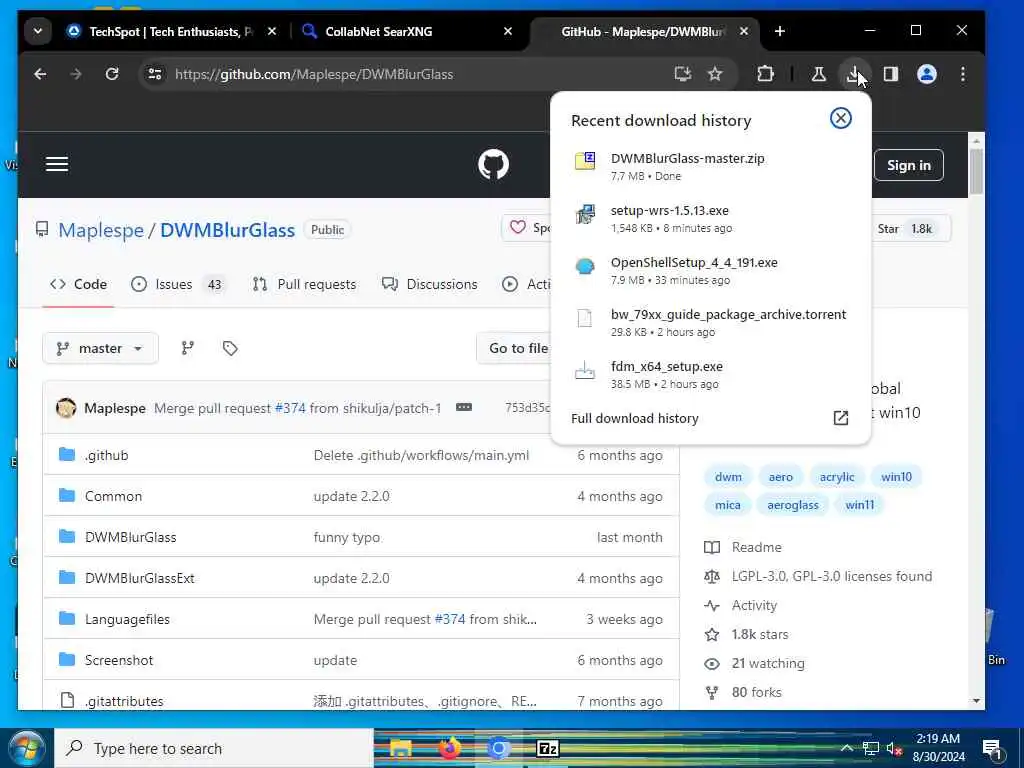This screenshot has height=768, width=1024.
Task: Click the win10 topic tag
Action: click(x=896, y=477)
